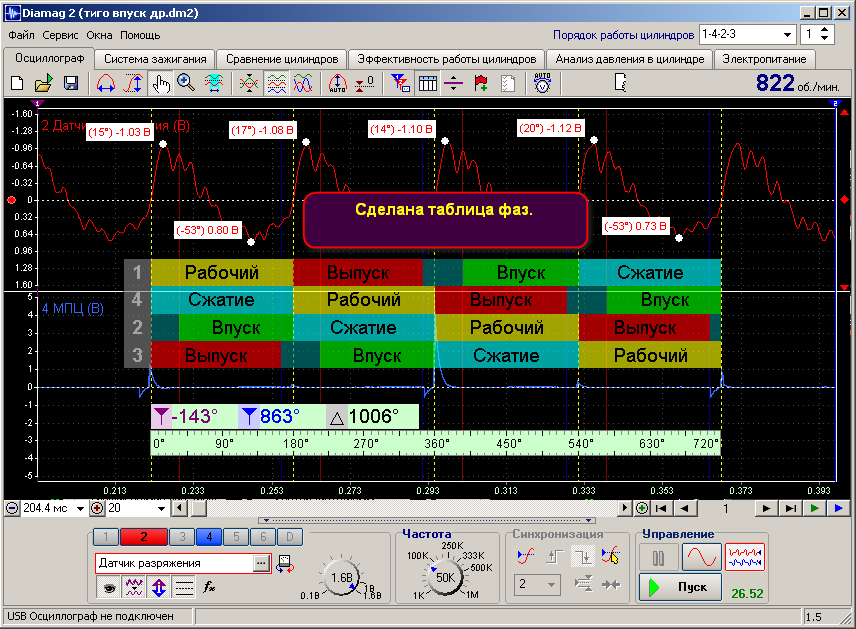Toggle channel D button
This screenshot has width=856, height=629.
289,537
